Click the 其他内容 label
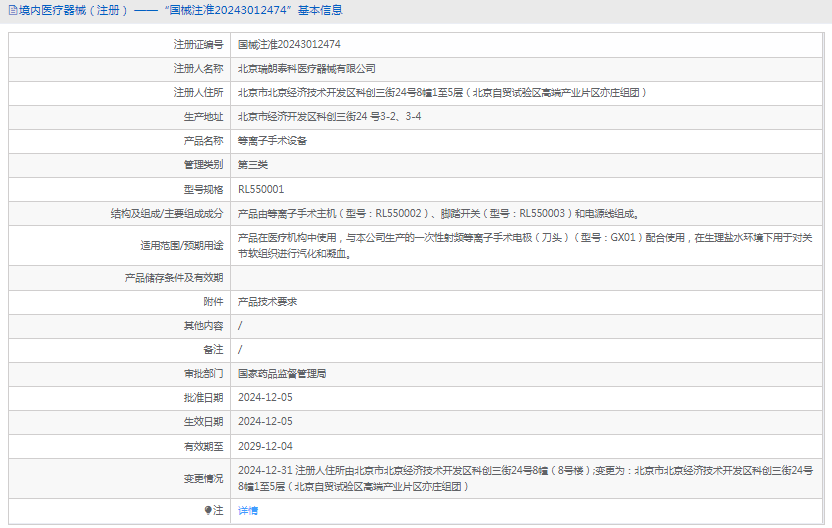The image size is (832, 528). point(204,326)
